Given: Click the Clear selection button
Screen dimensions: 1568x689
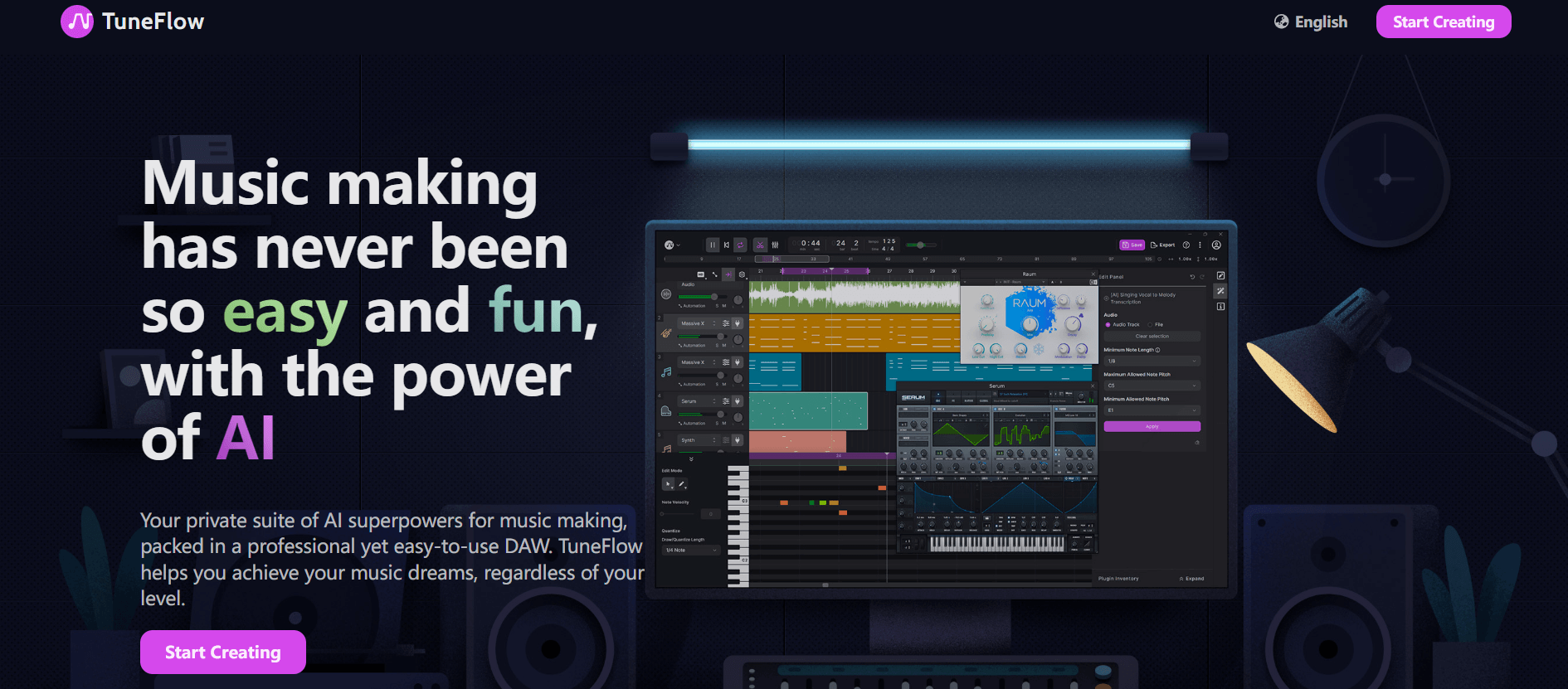Looking at the screenshot, I should click(1152, 336).
